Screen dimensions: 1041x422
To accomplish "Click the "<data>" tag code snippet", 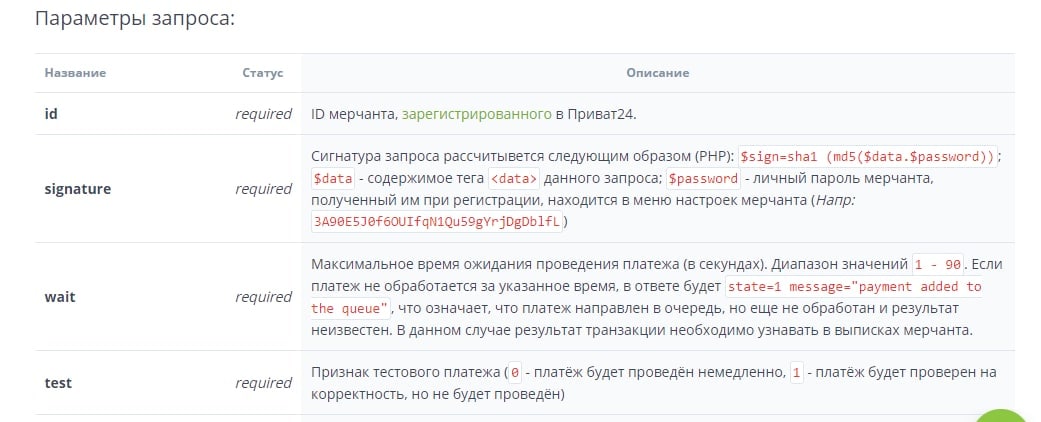I will tap(514, 179).
